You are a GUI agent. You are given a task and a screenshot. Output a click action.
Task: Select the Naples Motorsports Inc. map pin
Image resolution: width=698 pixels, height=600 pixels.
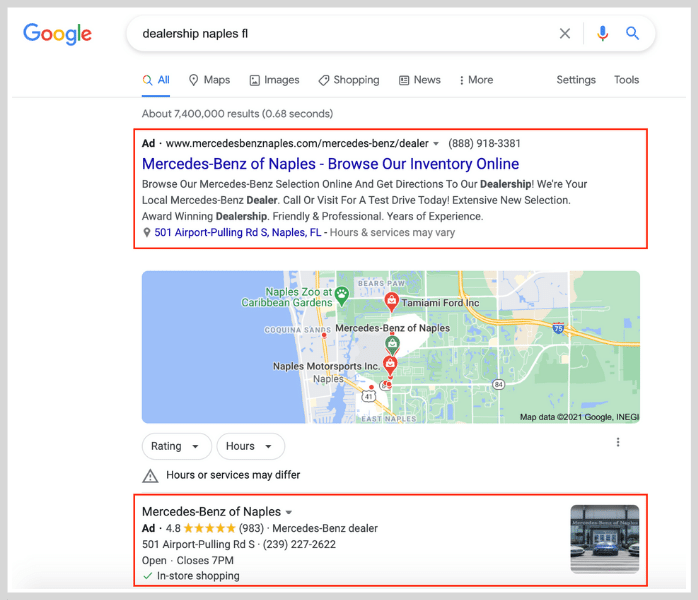390,365
